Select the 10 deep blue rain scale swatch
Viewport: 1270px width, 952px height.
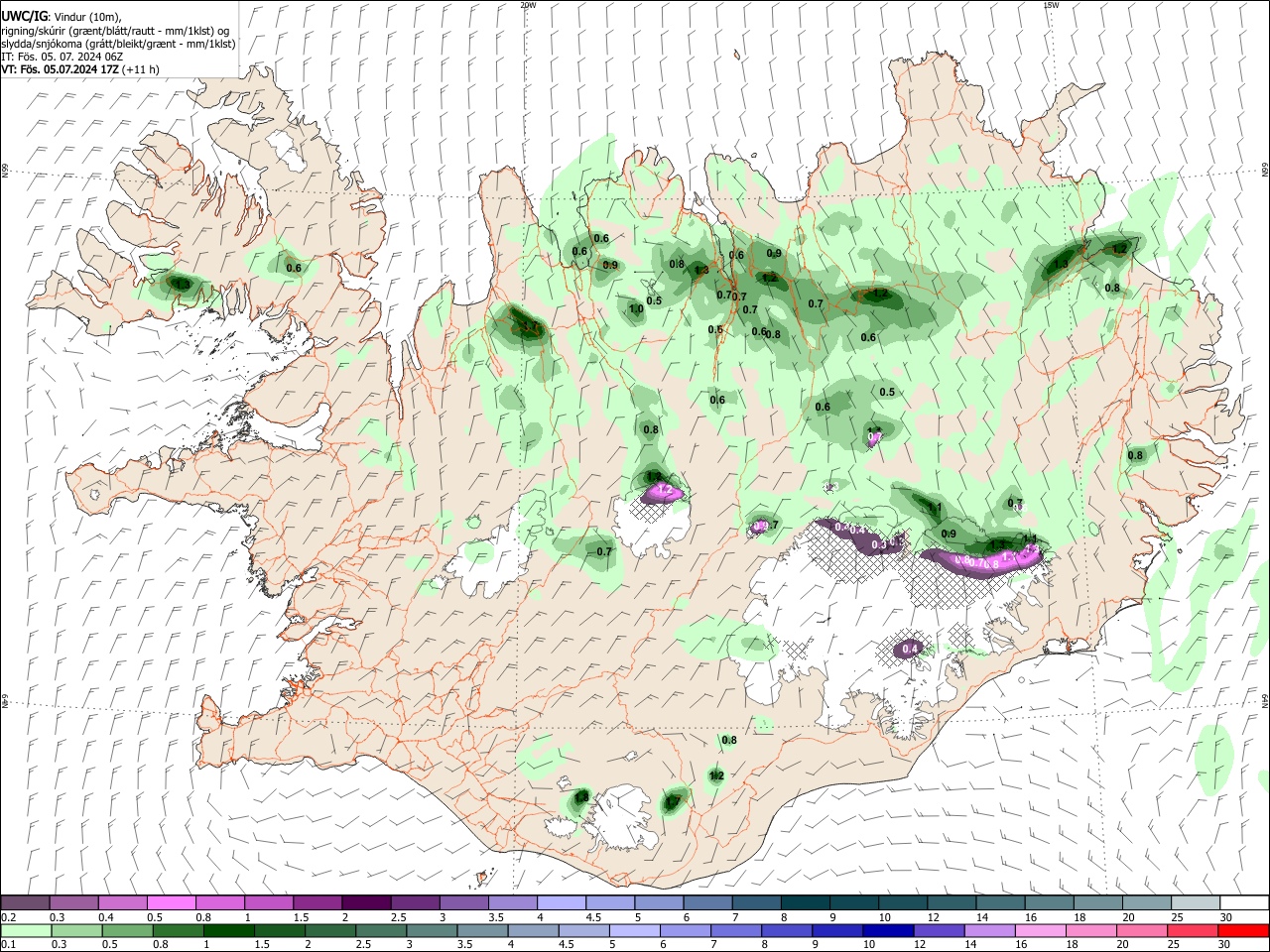click(x=888, y=930)
